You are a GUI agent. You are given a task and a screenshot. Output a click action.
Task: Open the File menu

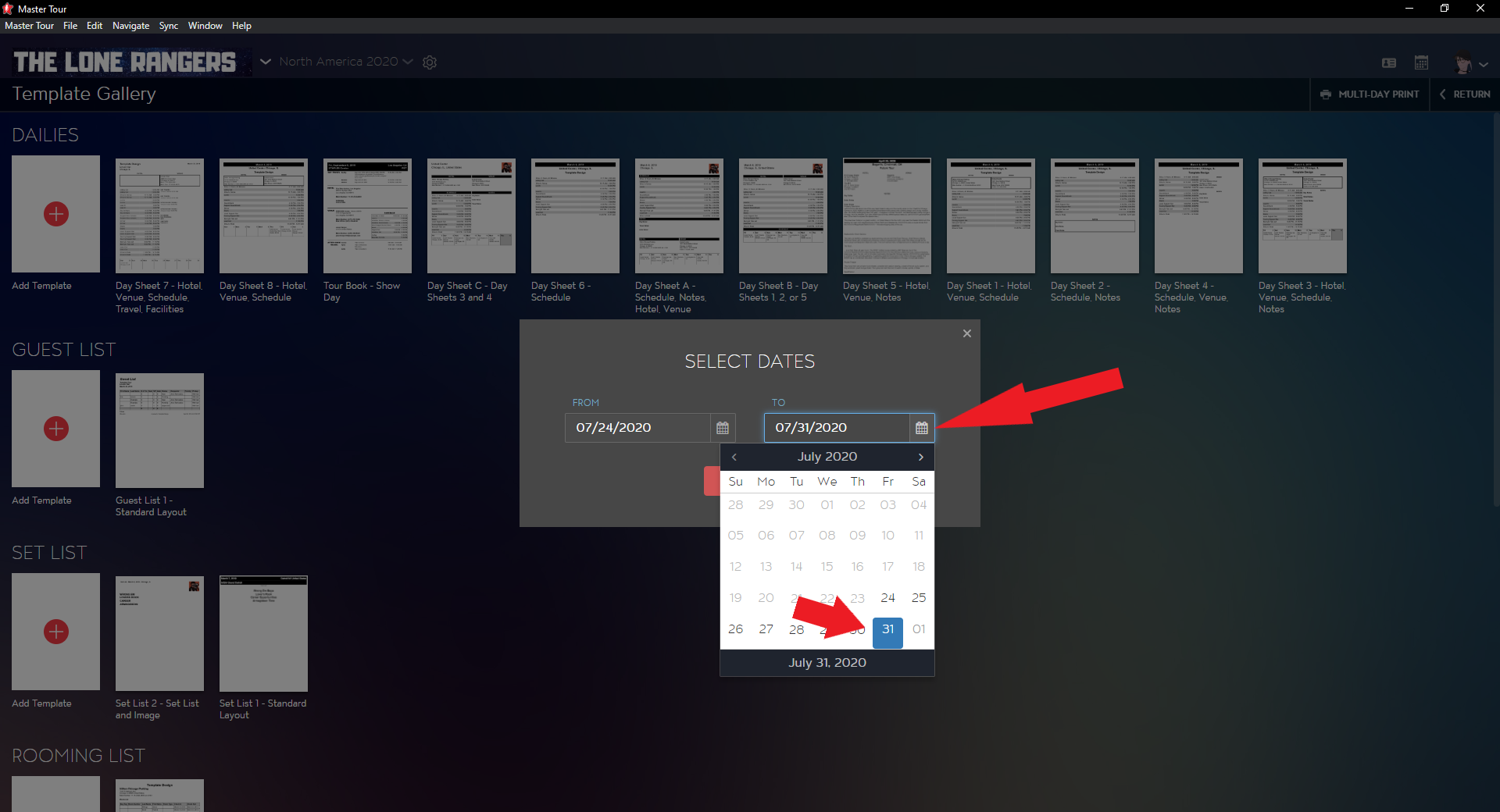click(x=70, y=26)
